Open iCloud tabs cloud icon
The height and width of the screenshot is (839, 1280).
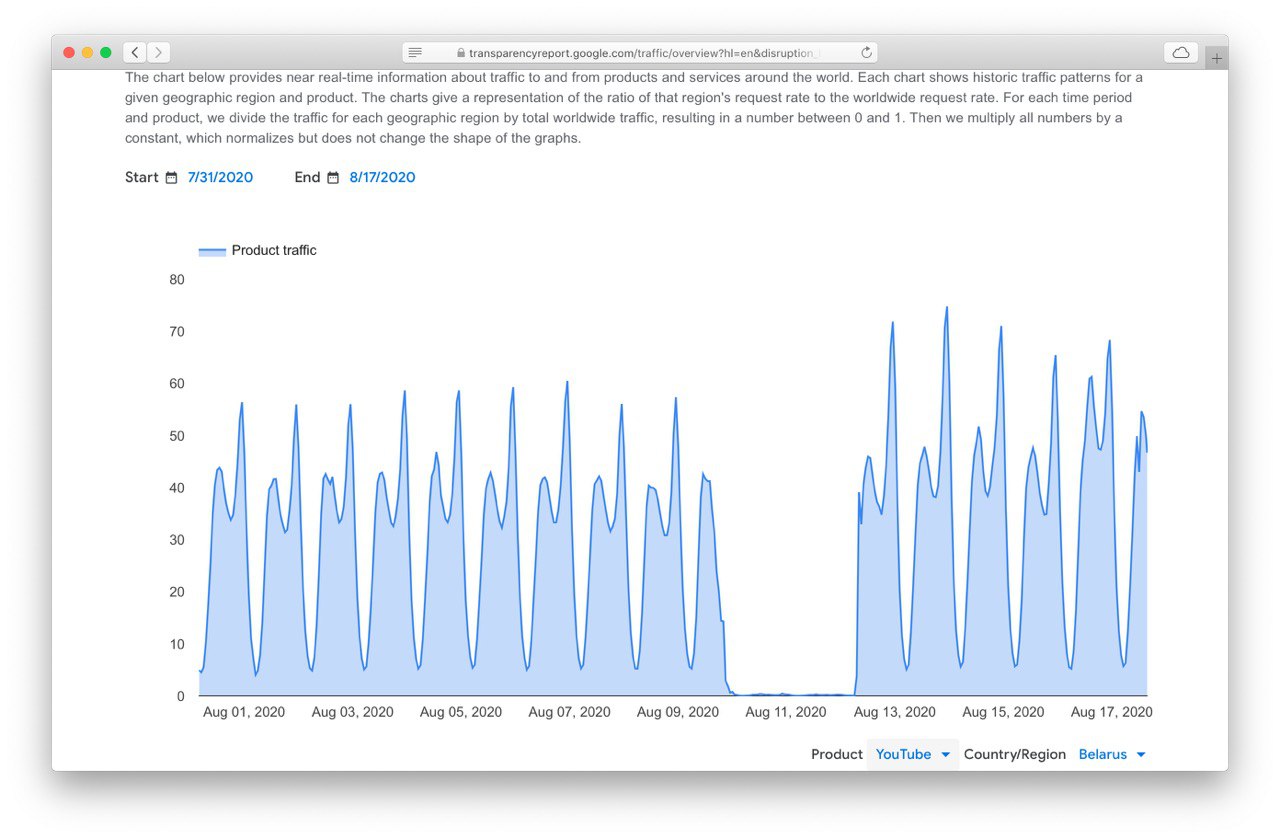coord(1181,52)
